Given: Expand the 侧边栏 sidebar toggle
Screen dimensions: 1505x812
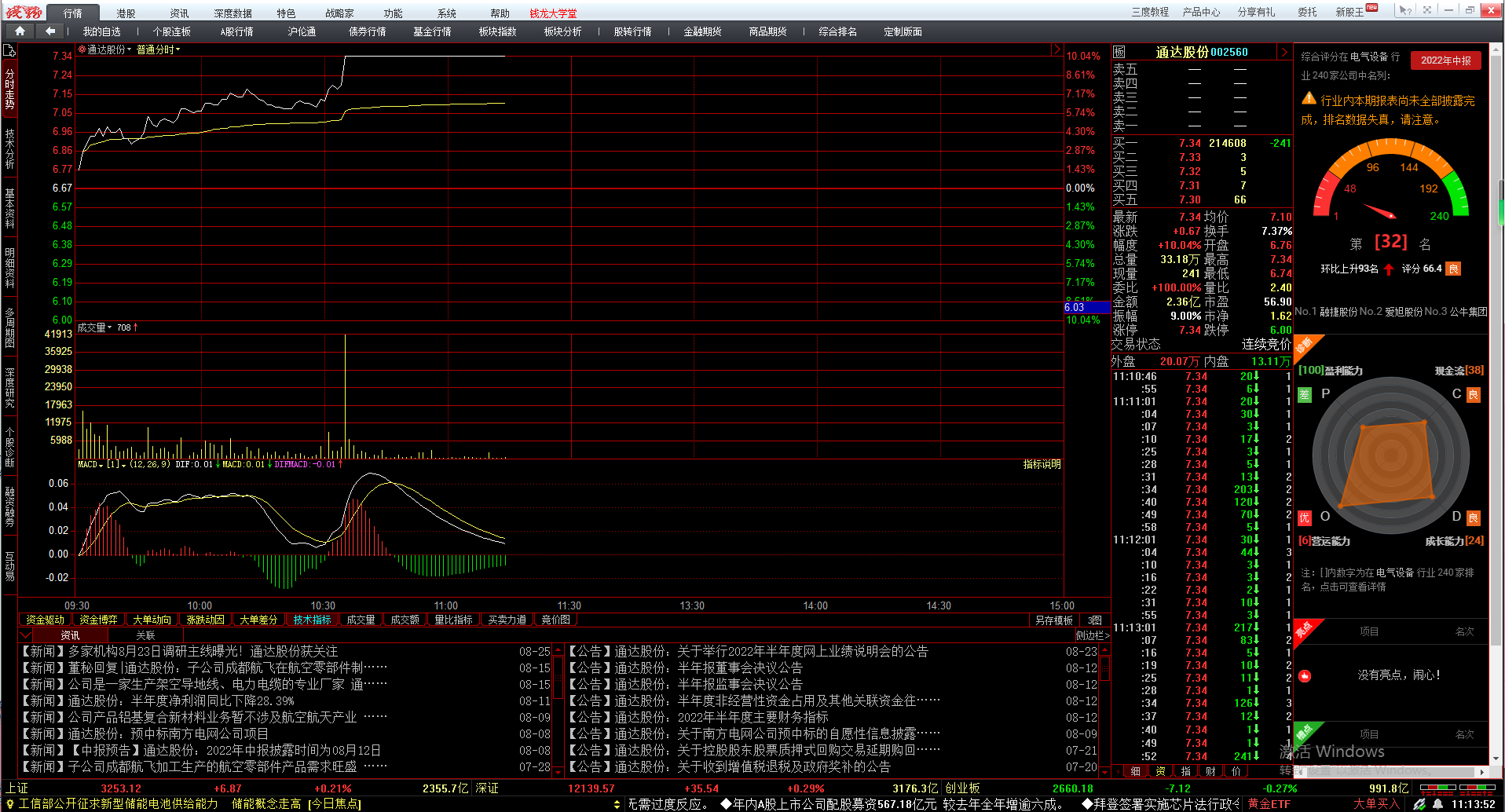Looking at the screenshot, I should click(x=1092, y=635).
